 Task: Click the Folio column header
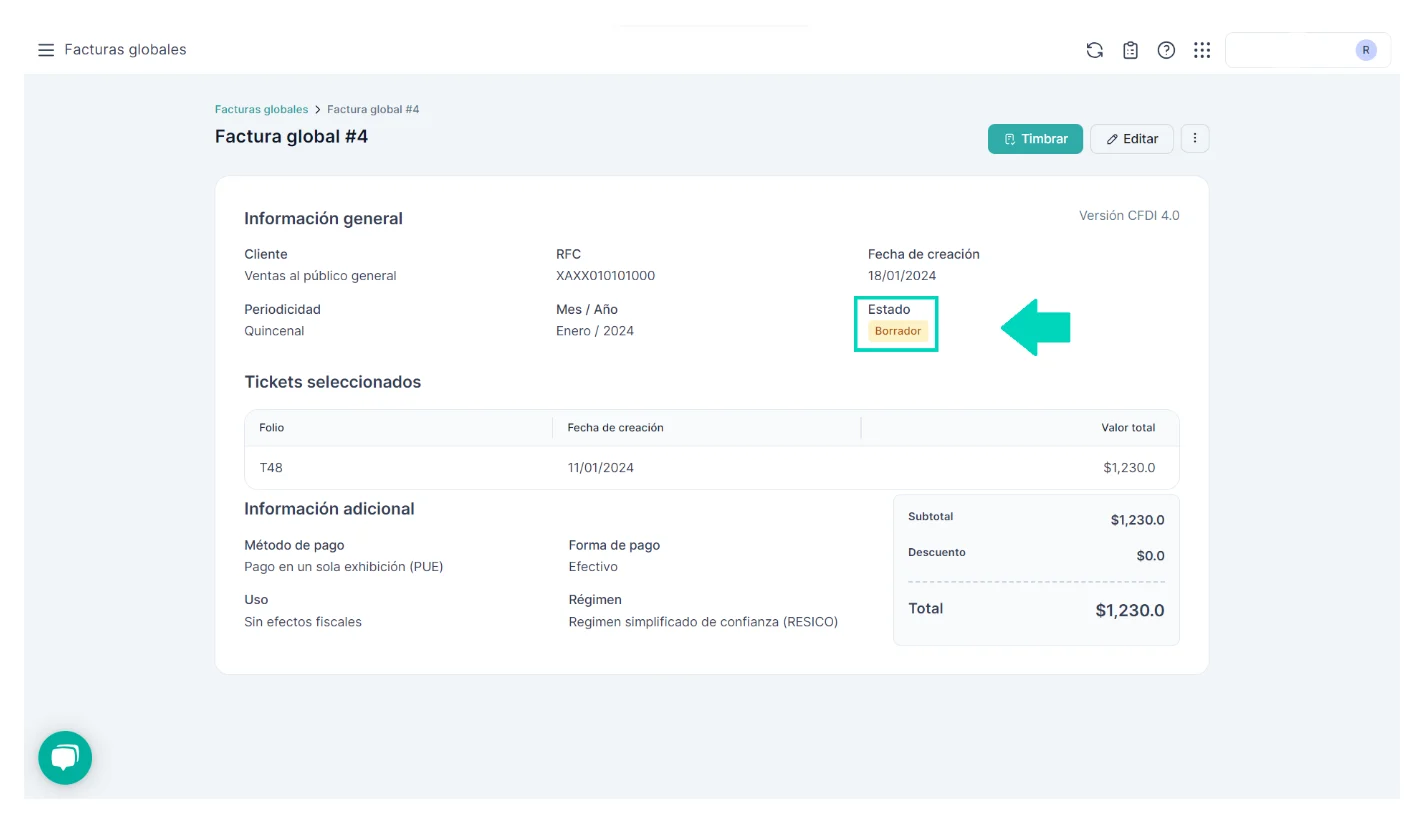272,428
